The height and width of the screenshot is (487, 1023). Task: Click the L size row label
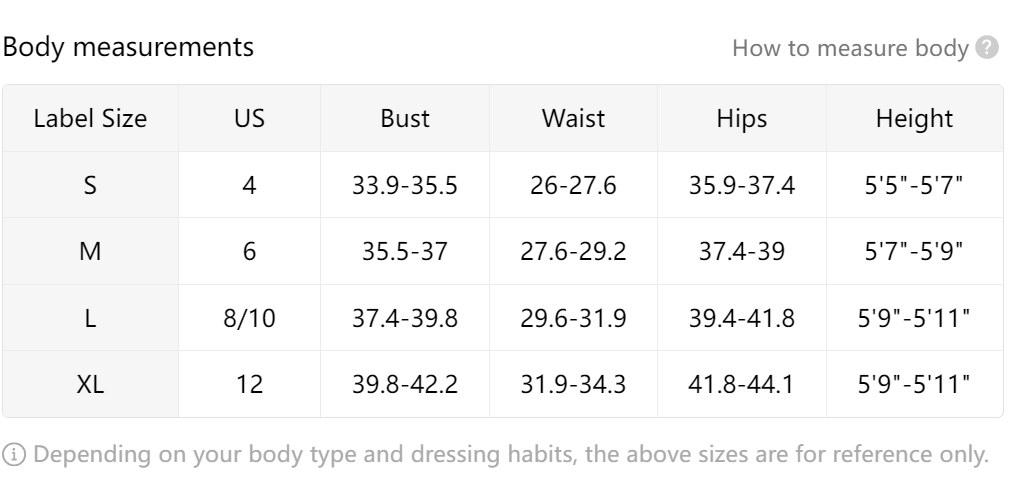click(90, 317)
